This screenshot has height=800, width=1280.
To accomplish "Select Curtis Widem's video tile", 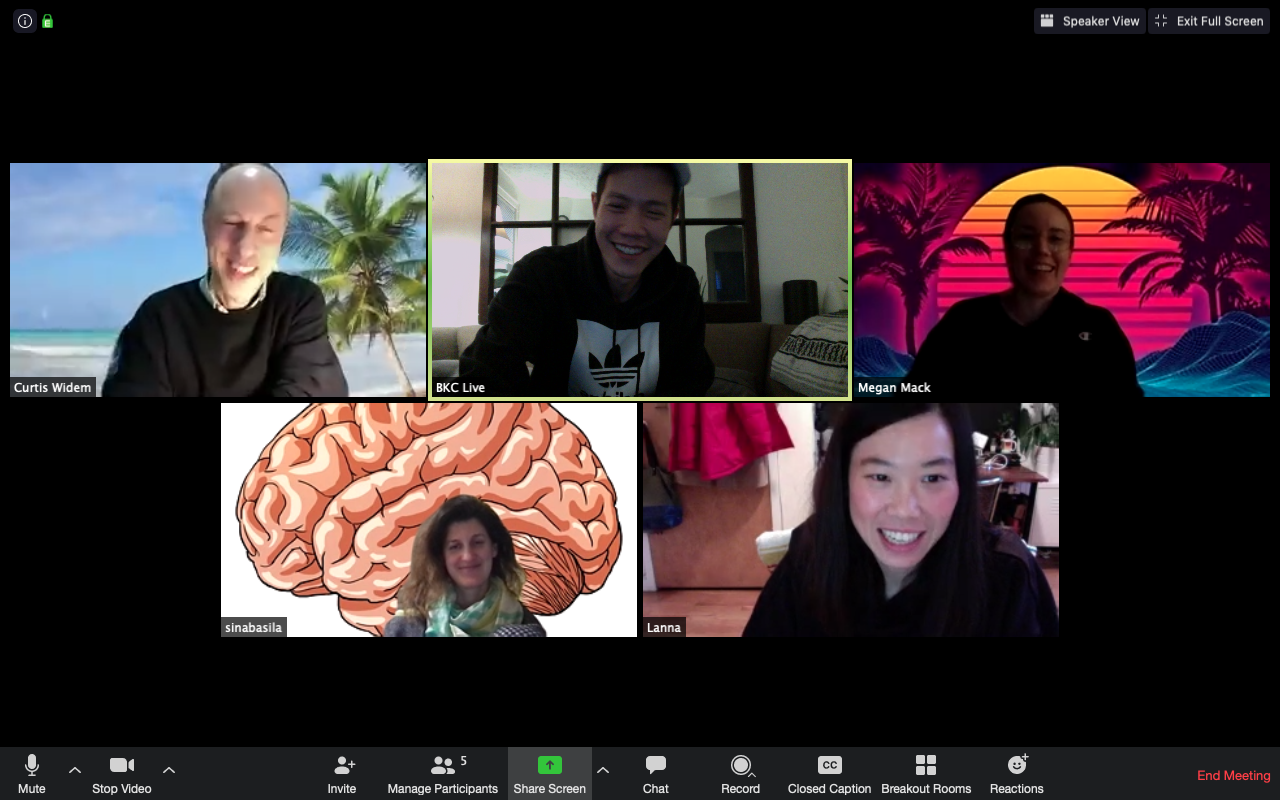I will pyautogui.click(x=218, y=280).
